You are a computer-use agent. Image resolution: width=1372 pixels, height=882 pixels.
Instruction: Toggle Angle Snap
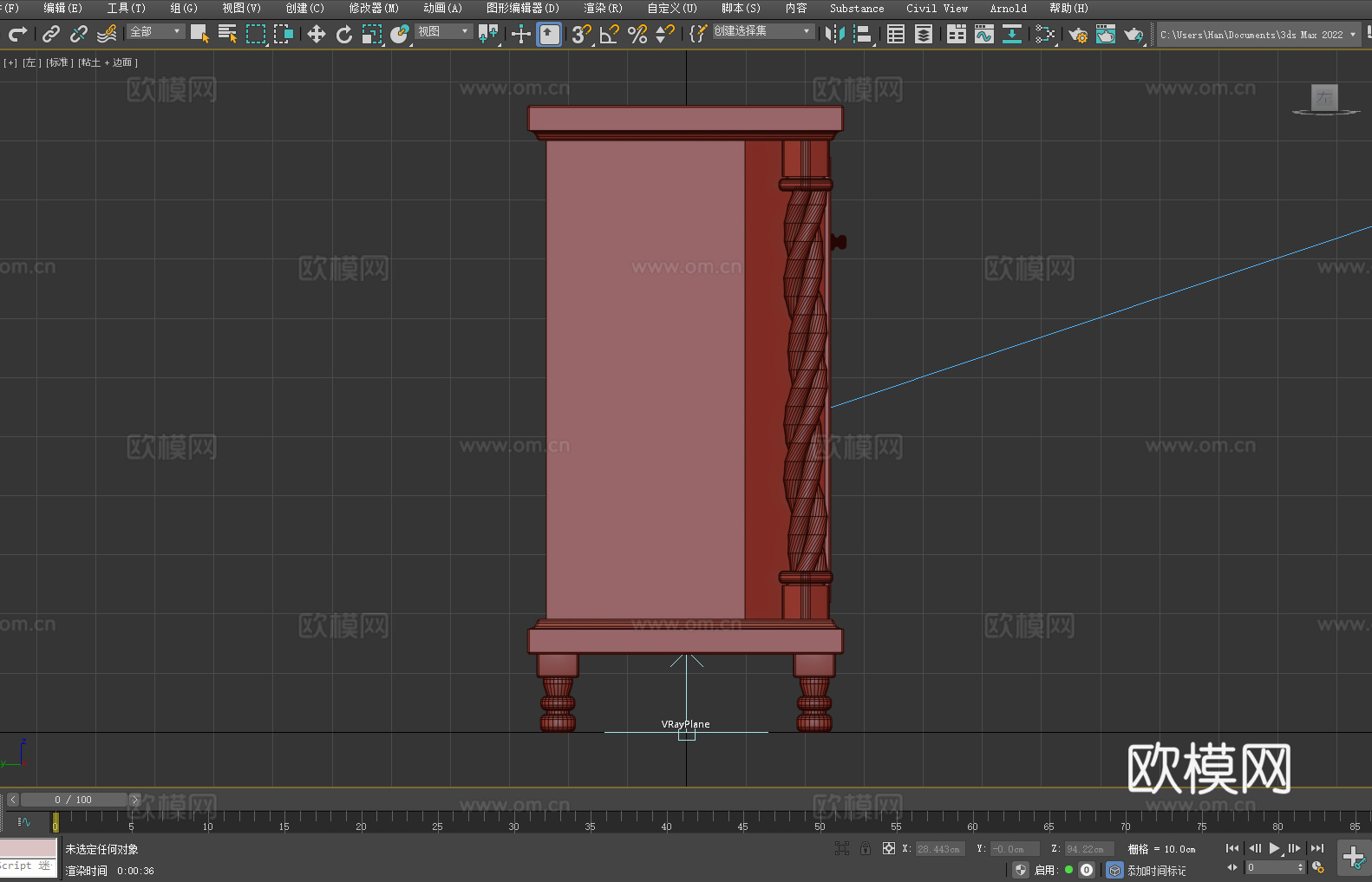609,34
